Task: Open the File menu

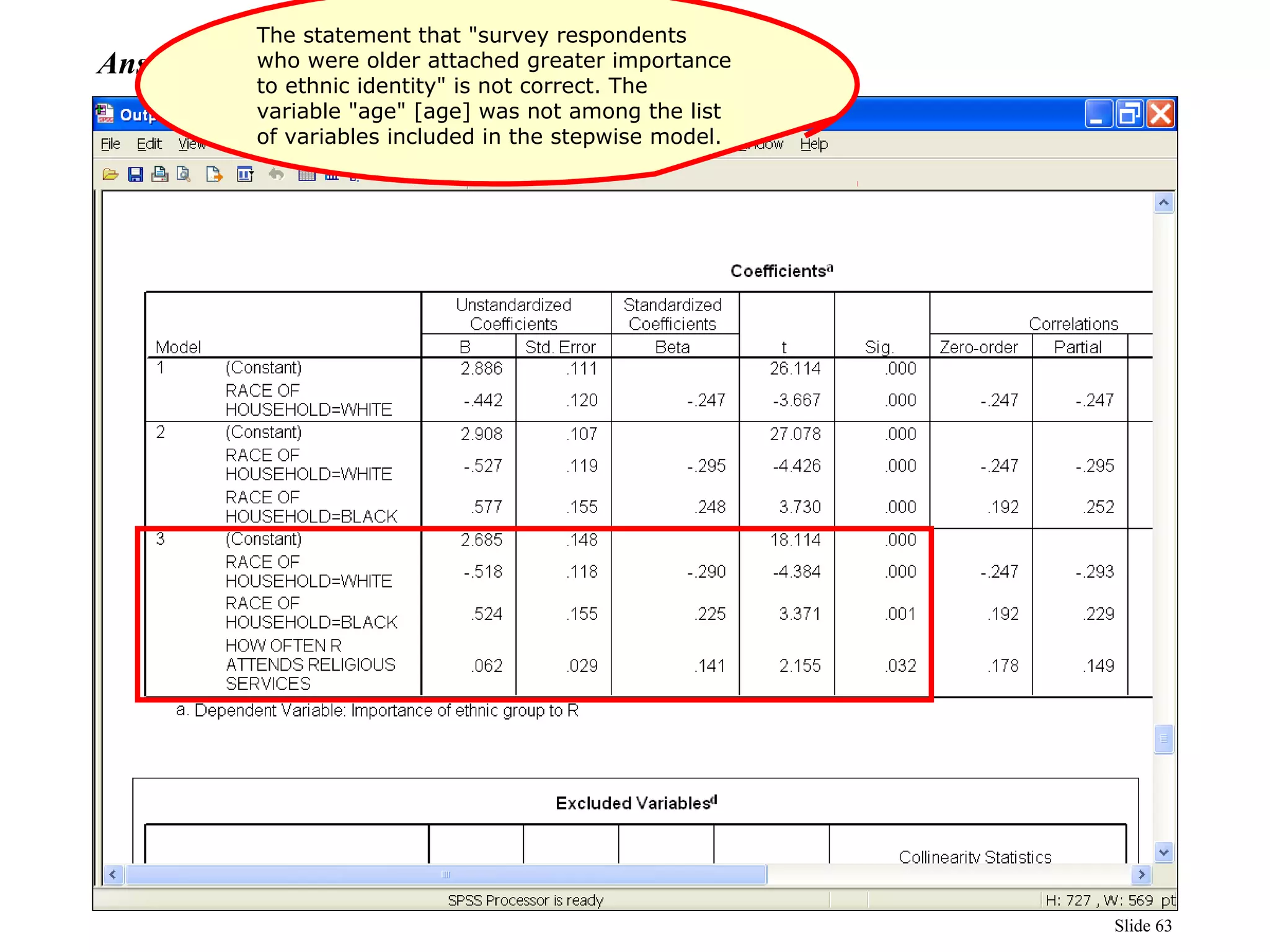Action: pyautogui.click(x=110, y=144)
